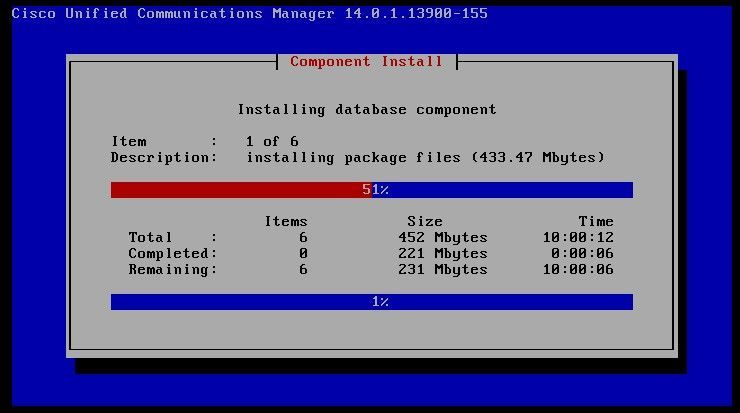Click the 'Size' column header
This screenshot has width=740, height=413.
pos(425,221)
